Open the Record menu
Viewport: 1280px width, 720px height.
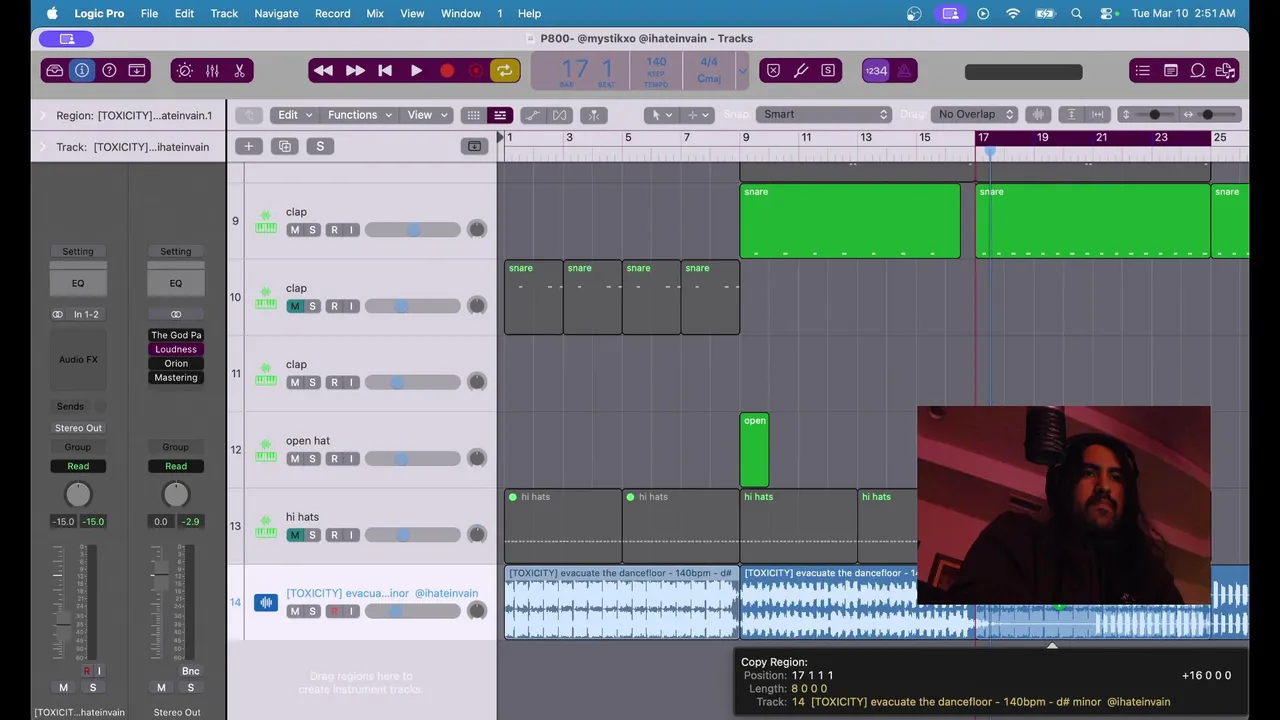pos(332,13)
